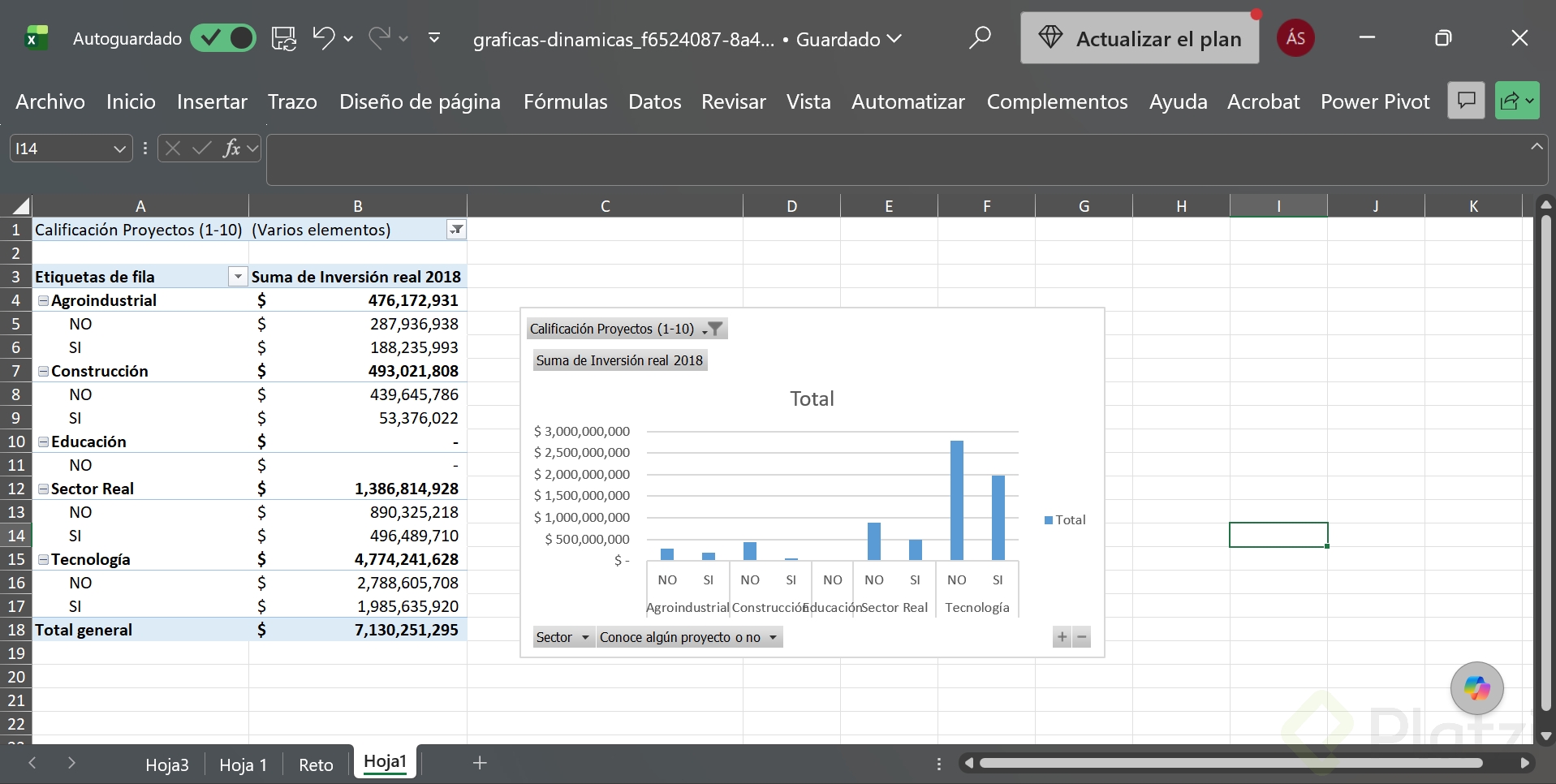
Task: Click the horizontal scrollbar thumb
Action: coord(1231,763)
